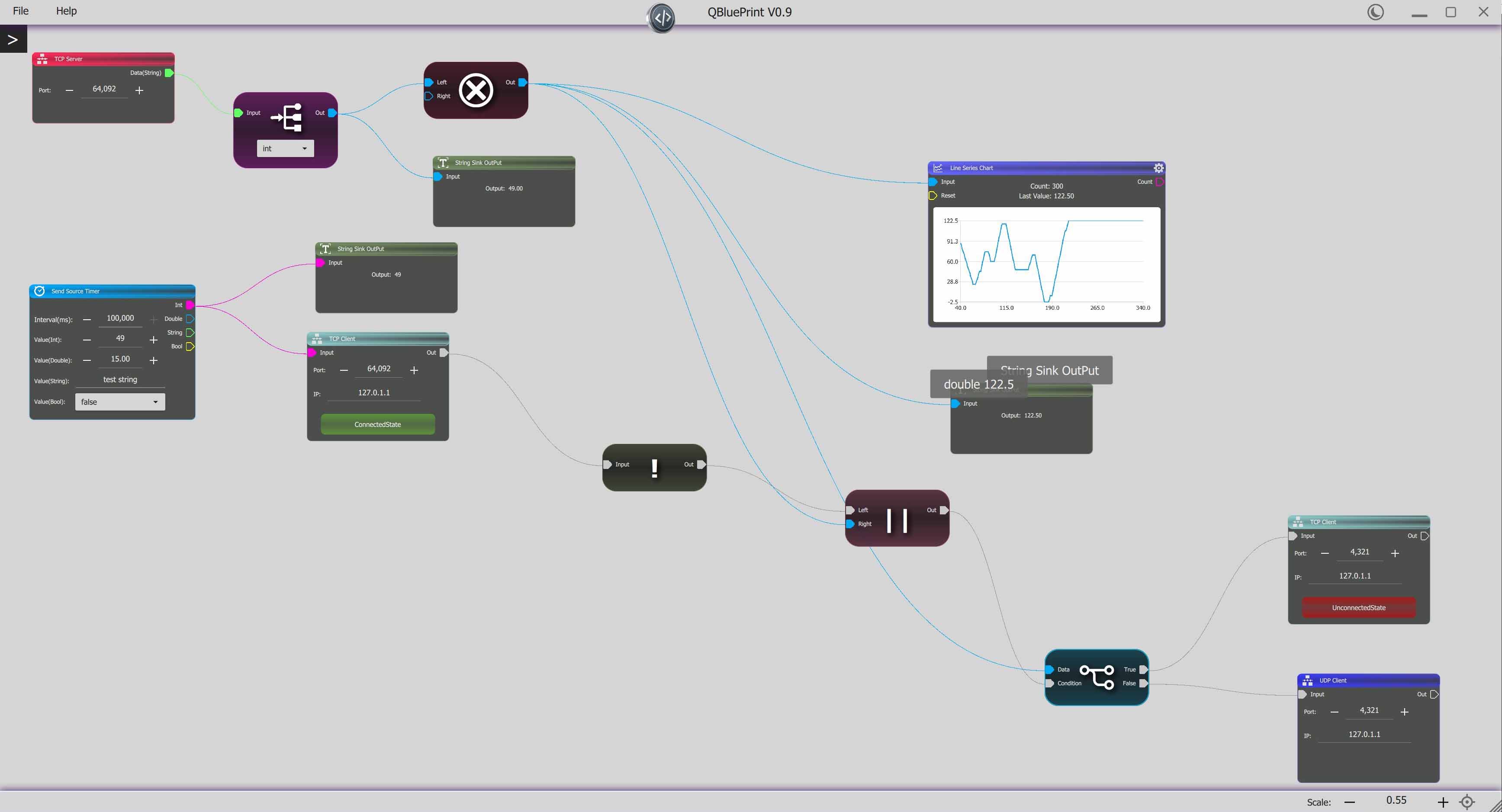The height and width of the screenshot is (812, 1502).
Task: Click the red UnconnectedState button
Action: (1358, 607)
